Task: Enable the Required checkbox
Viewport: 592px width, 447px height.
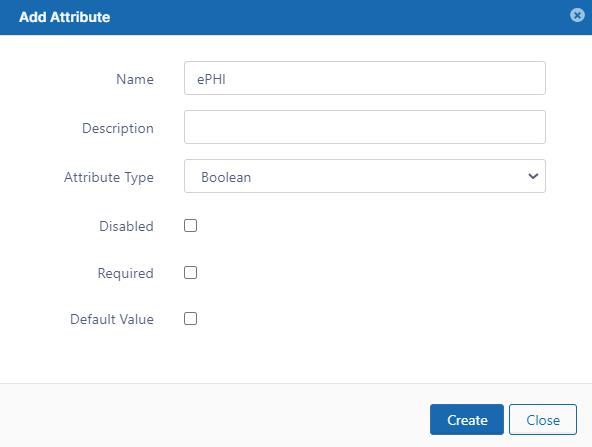Action: point(190,273)
